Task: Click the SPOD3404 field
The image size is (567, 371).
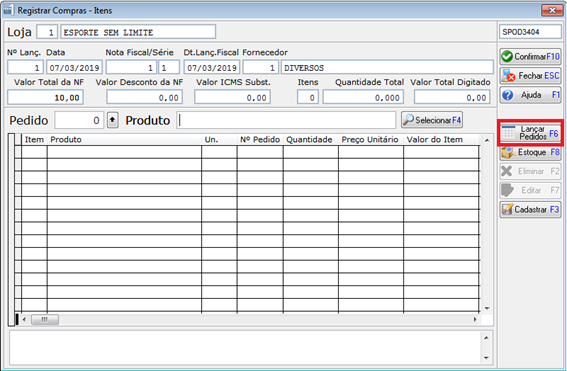Action: tap(530, 32)
